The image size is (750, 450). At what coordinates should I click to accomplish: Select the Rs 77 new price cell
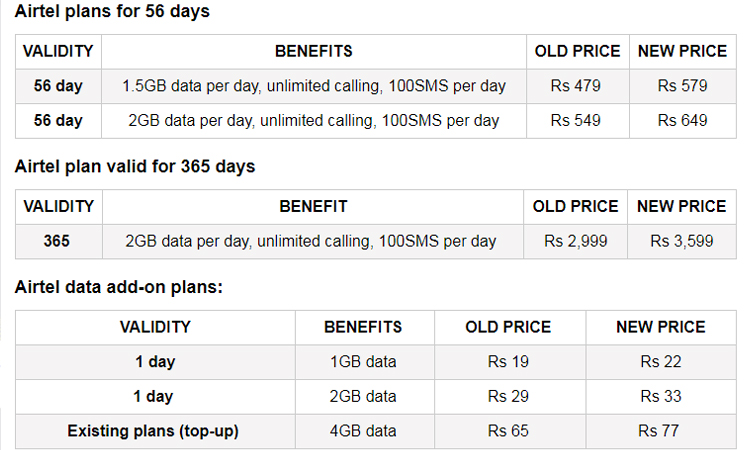click(x=661, y=431)
